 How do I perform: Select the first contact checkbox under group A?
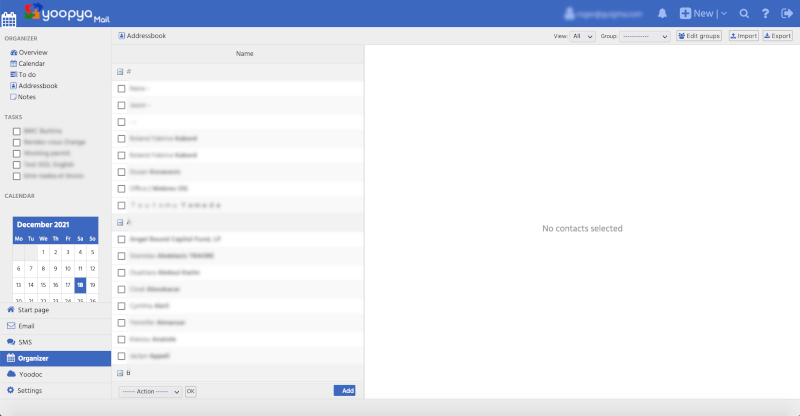pyautogui.click(x=121, y=240)
